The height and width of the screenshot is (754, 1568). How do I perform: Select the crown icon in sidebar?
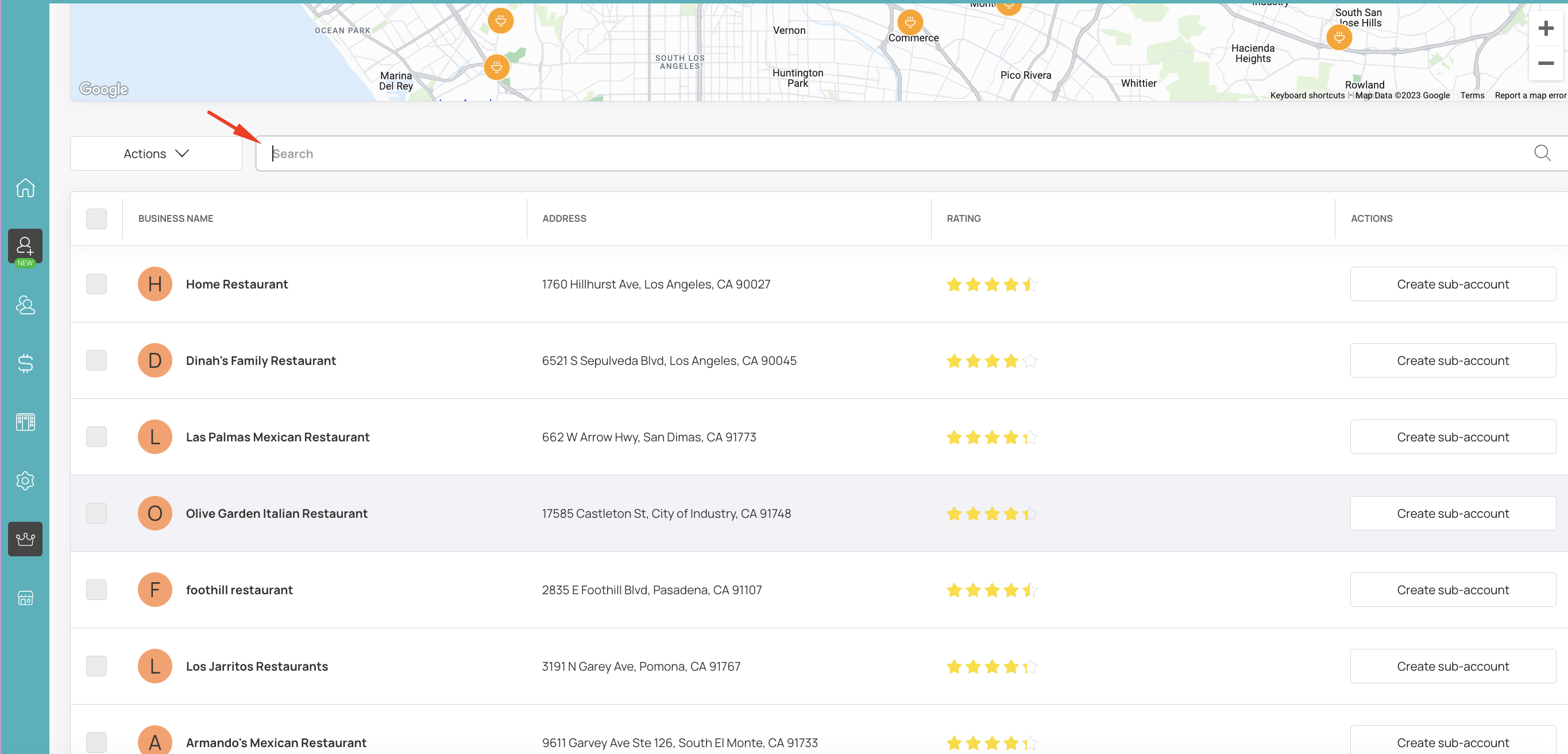click(x=25, y=539)
